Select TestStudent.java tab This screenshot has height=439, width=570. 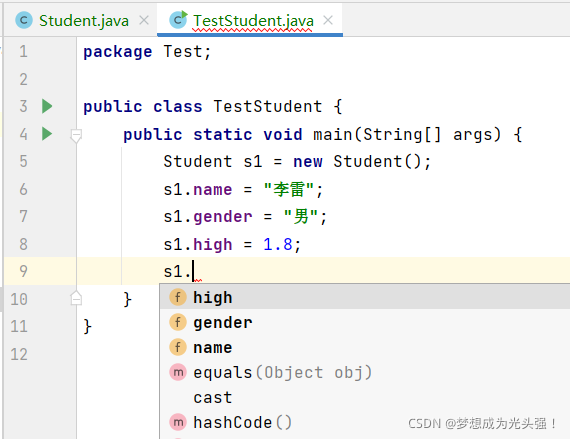[x=253, y=20]
